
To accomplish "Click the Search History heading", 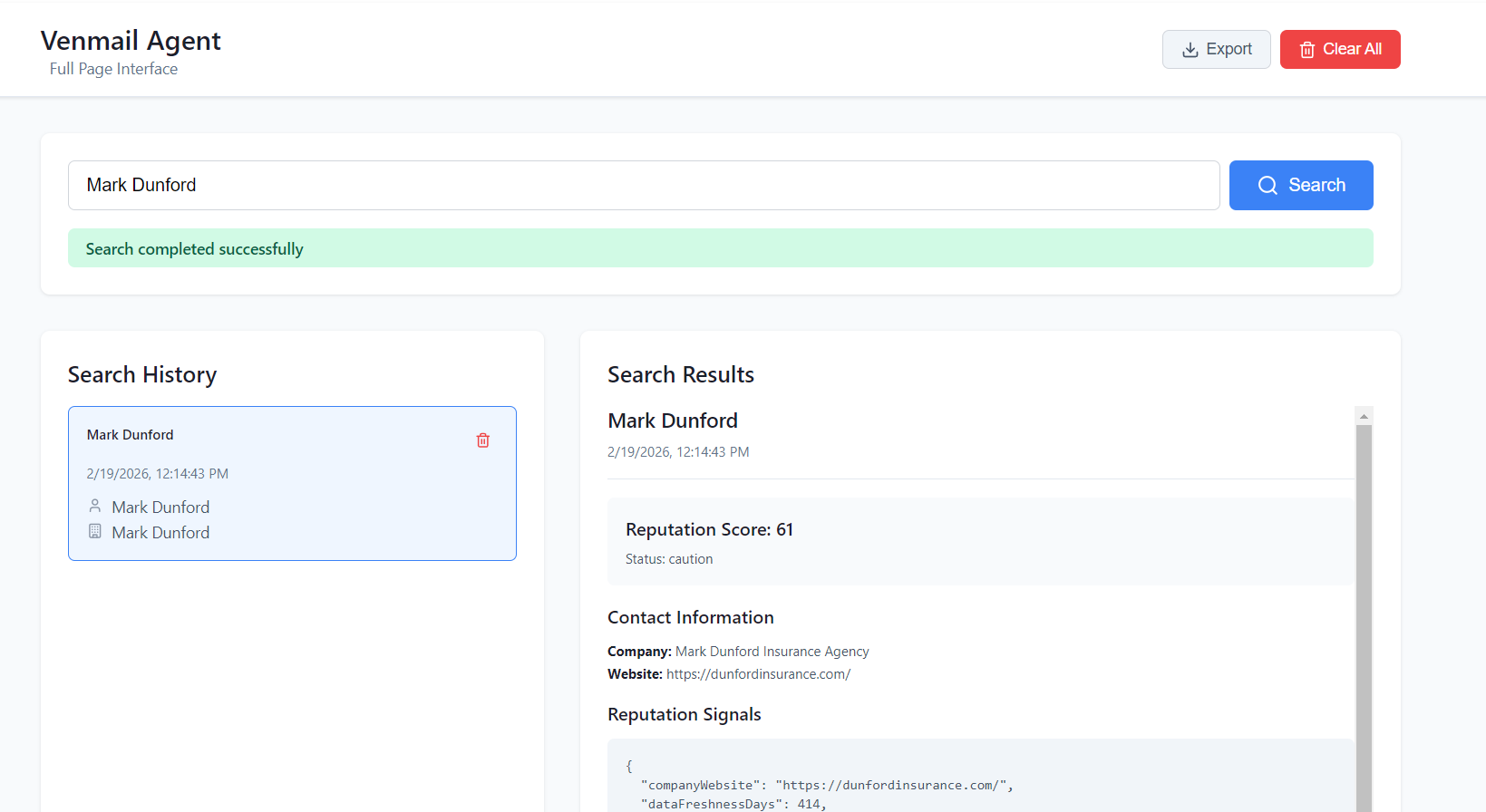I will (x=142, y=375).
